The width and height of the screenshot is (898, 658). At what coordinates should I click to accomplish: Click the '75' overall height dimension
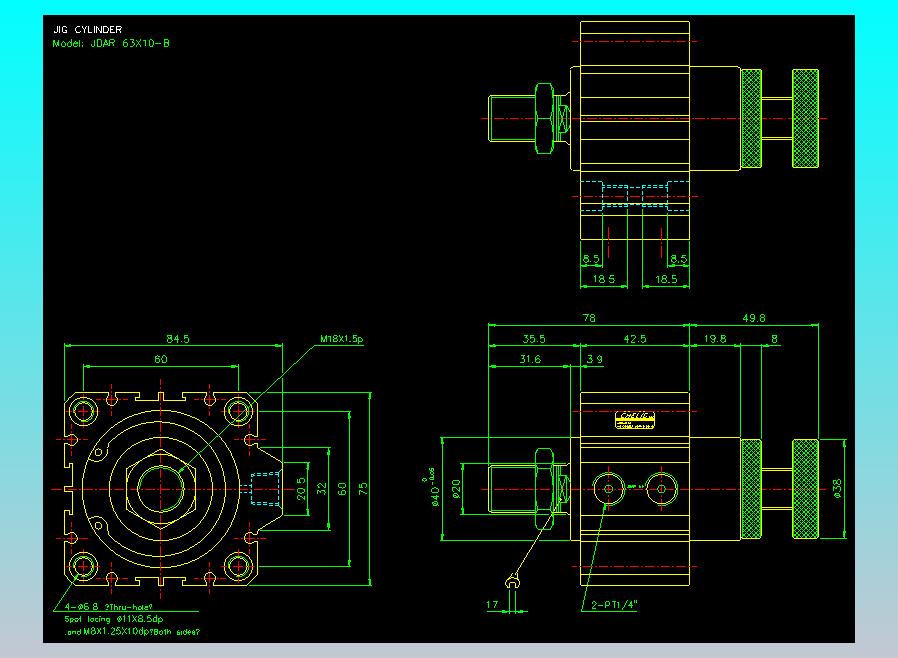point(363,488)
